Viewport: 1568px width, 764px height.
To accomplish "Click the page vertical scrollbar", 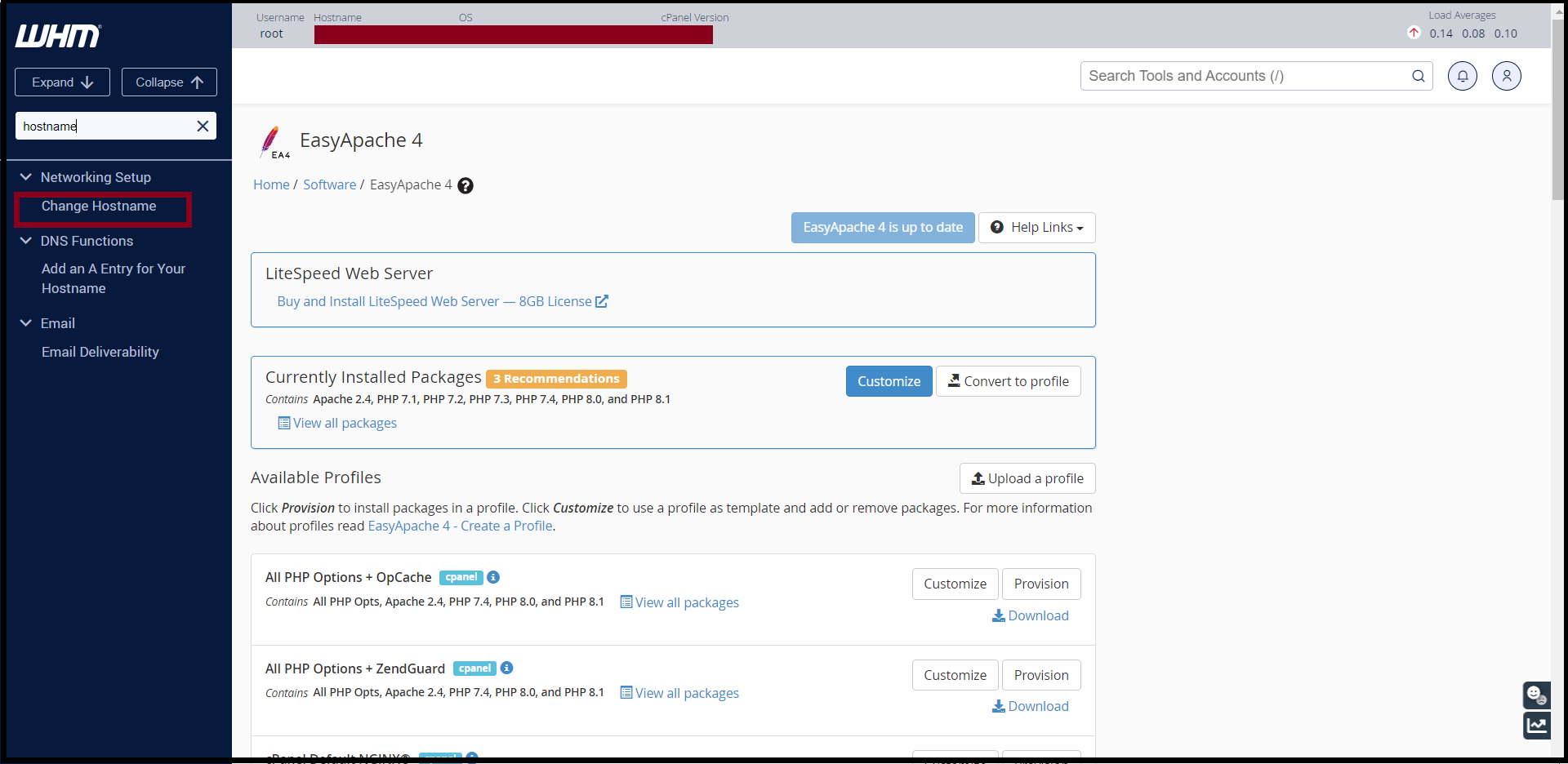I will 1557,110.
